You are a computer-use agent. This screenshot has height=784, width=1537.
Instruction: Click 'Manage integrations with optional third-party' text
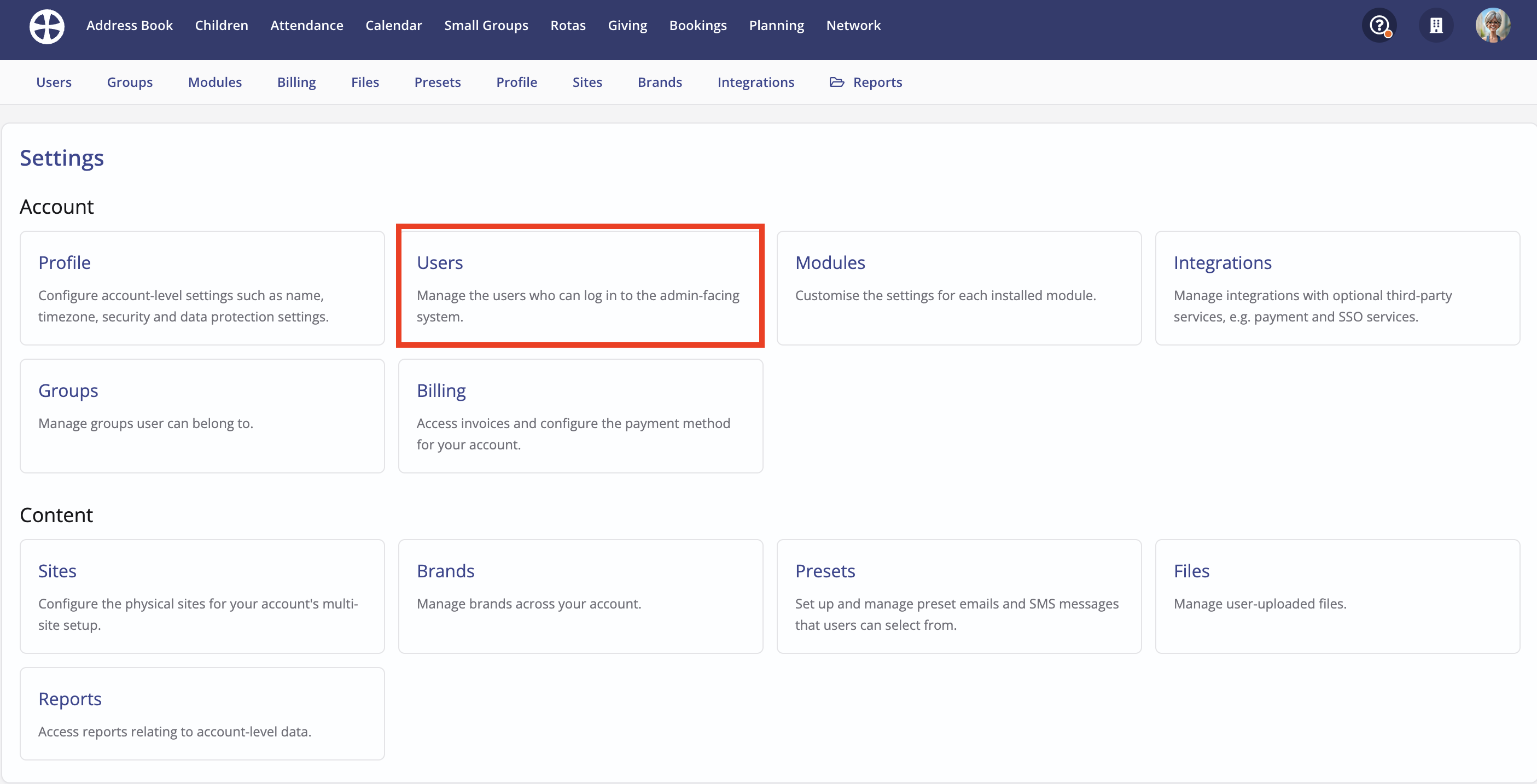coord(1313,306)
